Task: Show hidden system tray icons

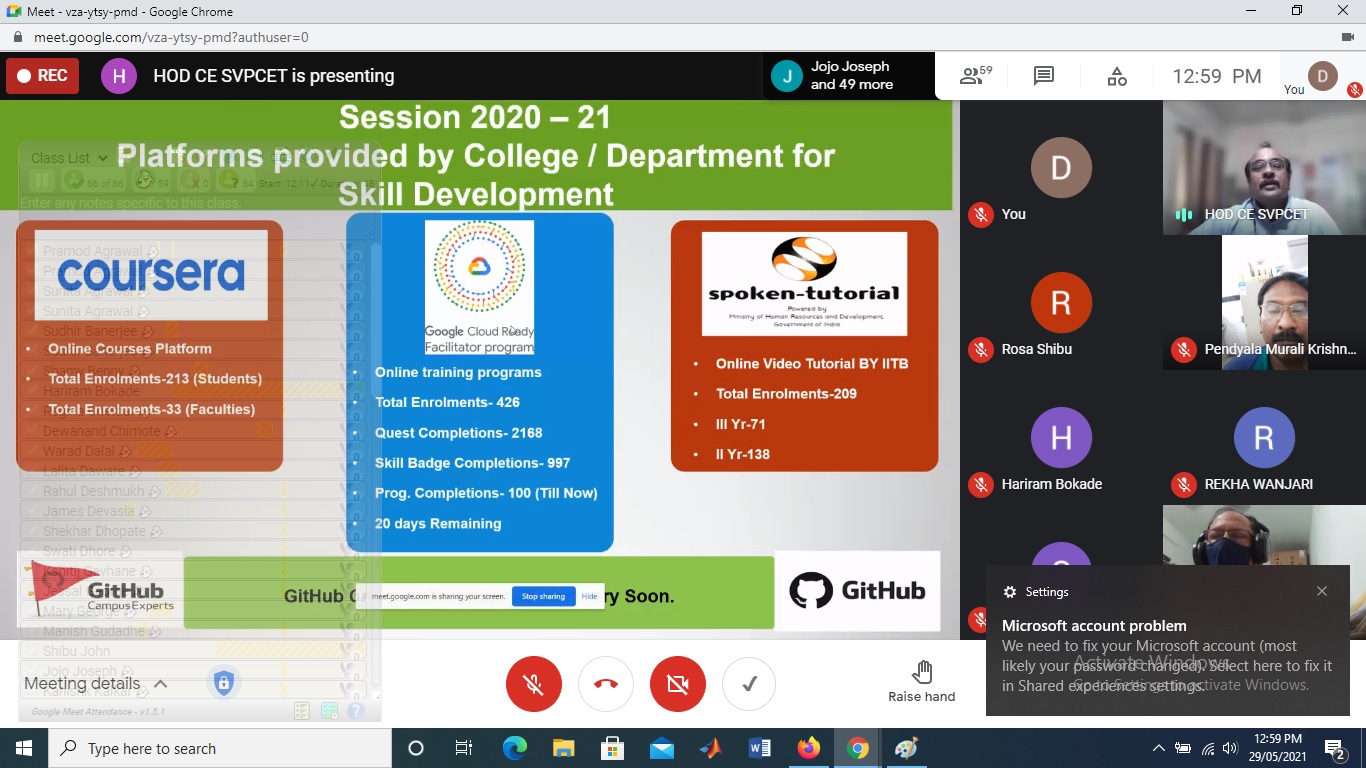Action: [1158, 748]
